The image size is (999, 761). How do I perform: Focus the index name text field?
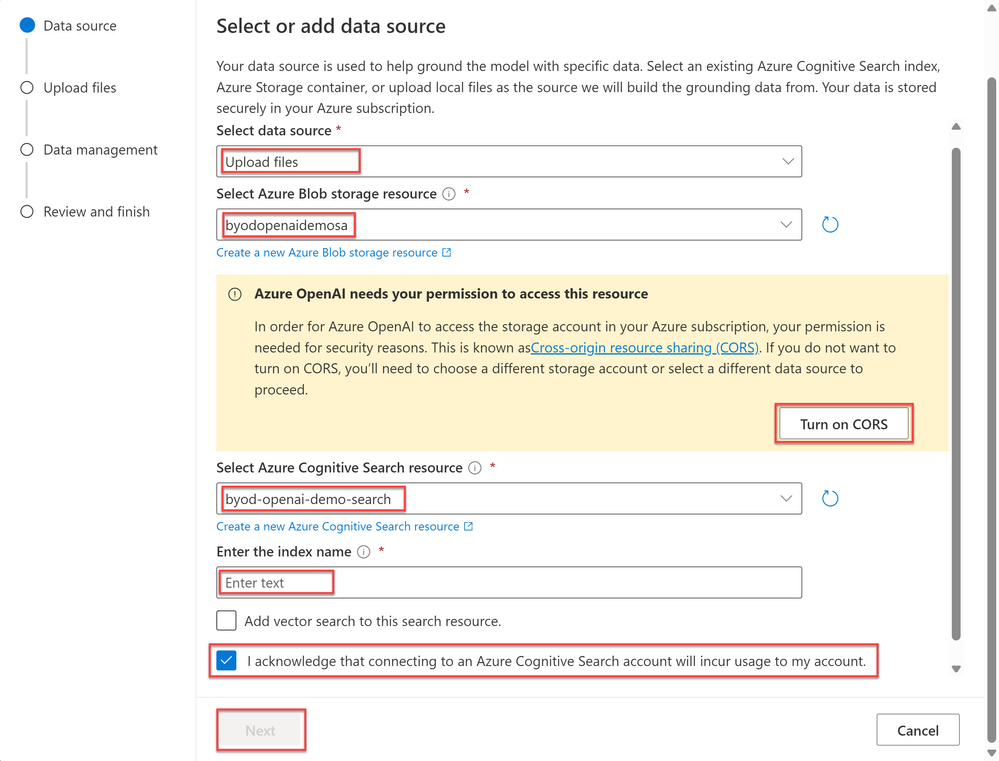[508, 583]
